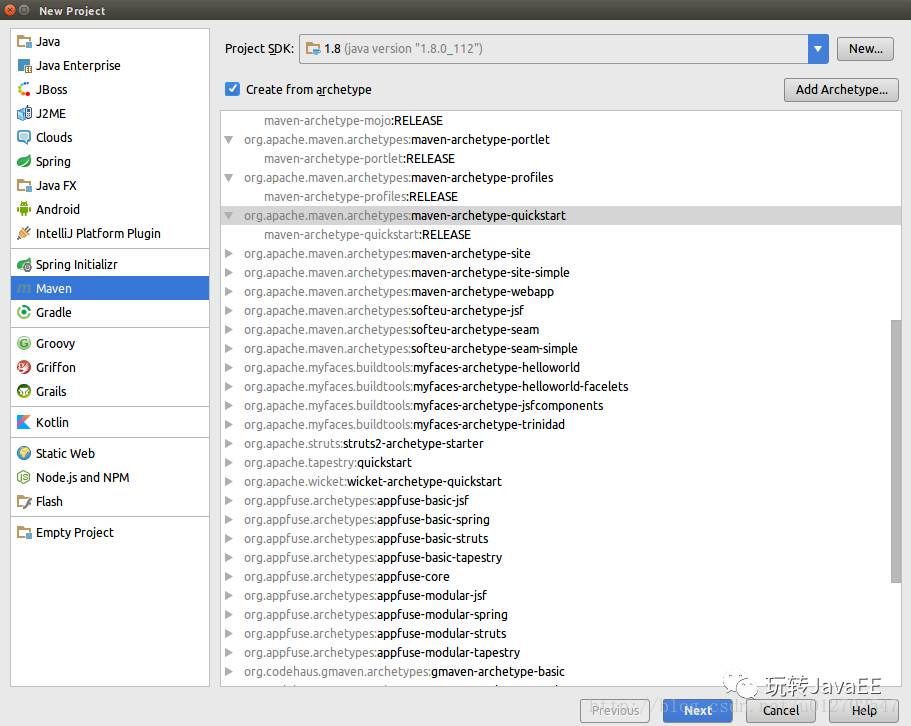The image size is (911, 726).
Task: Expand the maven-archetype-site node
Action: pos(229,254)
